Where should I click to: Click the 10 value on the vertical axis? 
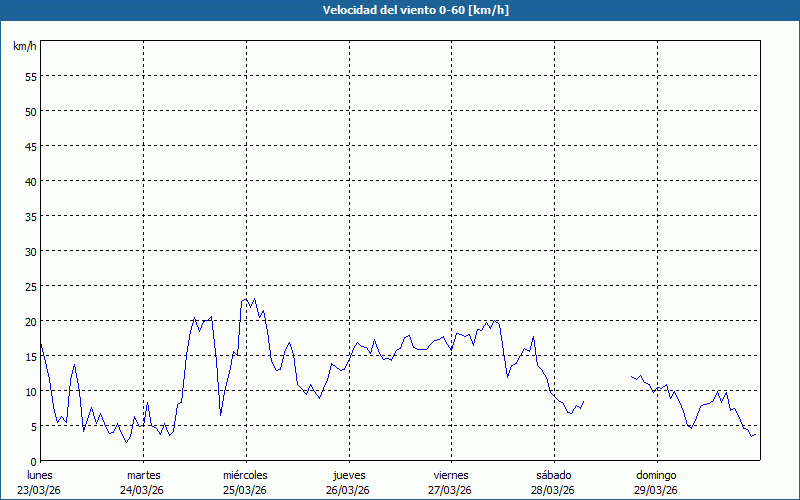(30, 391)
